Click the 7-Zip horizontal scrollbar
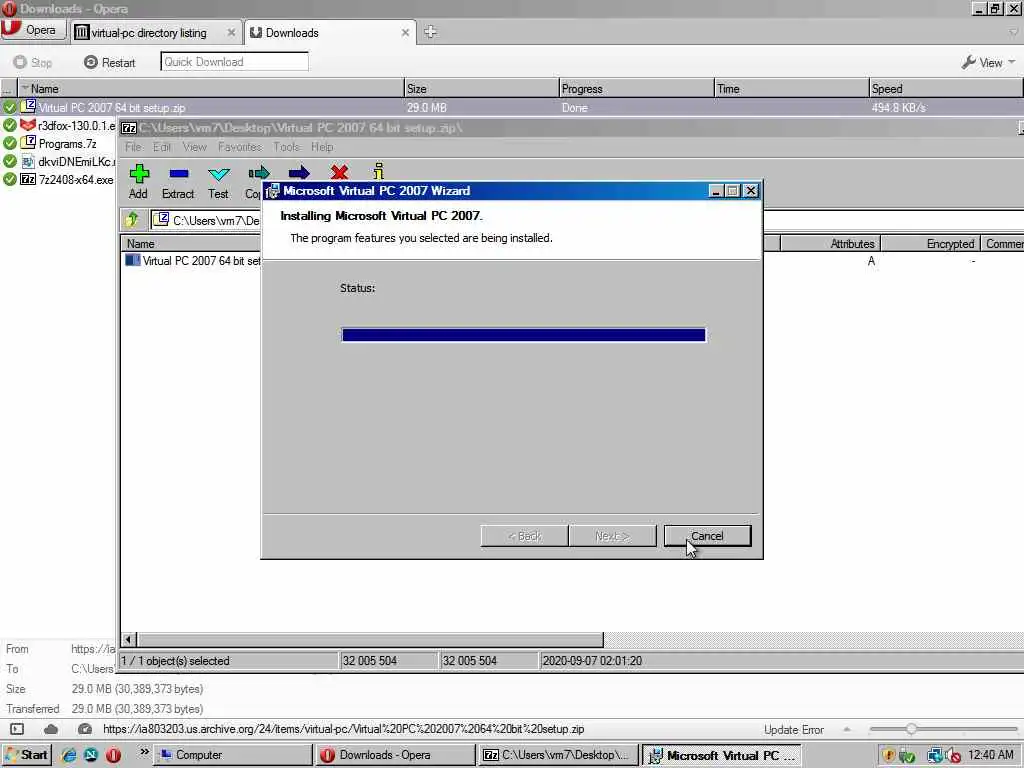Image resolution: width=1024 pixels, height=768 pixels. click(x=370, y=639)
